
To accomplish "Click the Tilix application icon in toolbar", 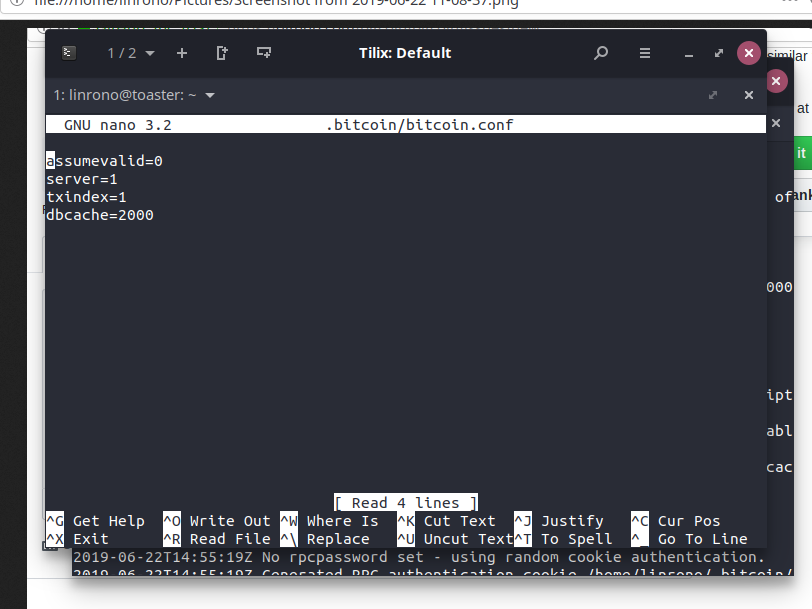I will 68,53.
